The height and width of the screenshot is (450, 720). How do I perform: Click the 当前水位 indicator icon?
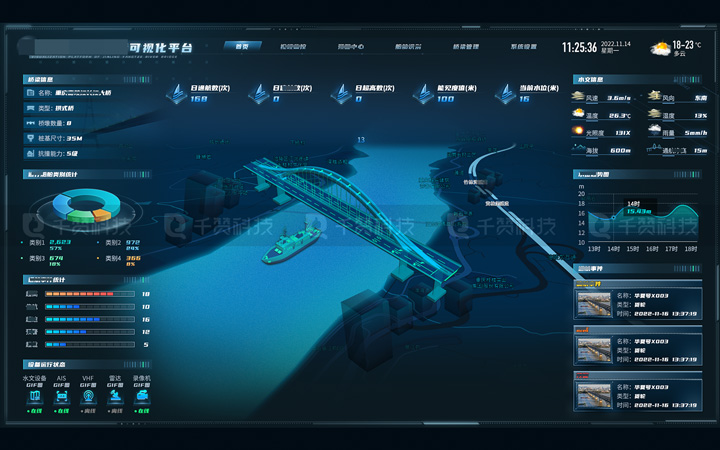(x=504, y=93)
